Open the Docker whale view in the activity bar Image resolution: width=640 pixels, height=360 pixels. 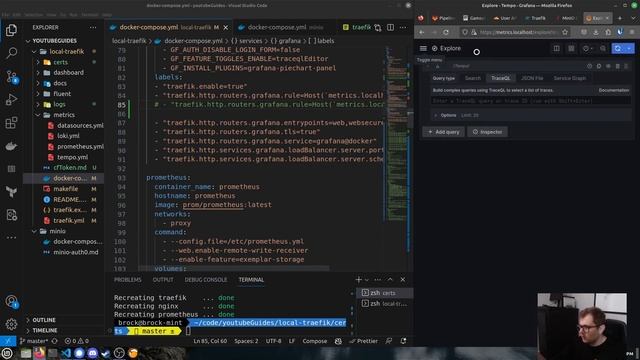click(x=11, y=146)
